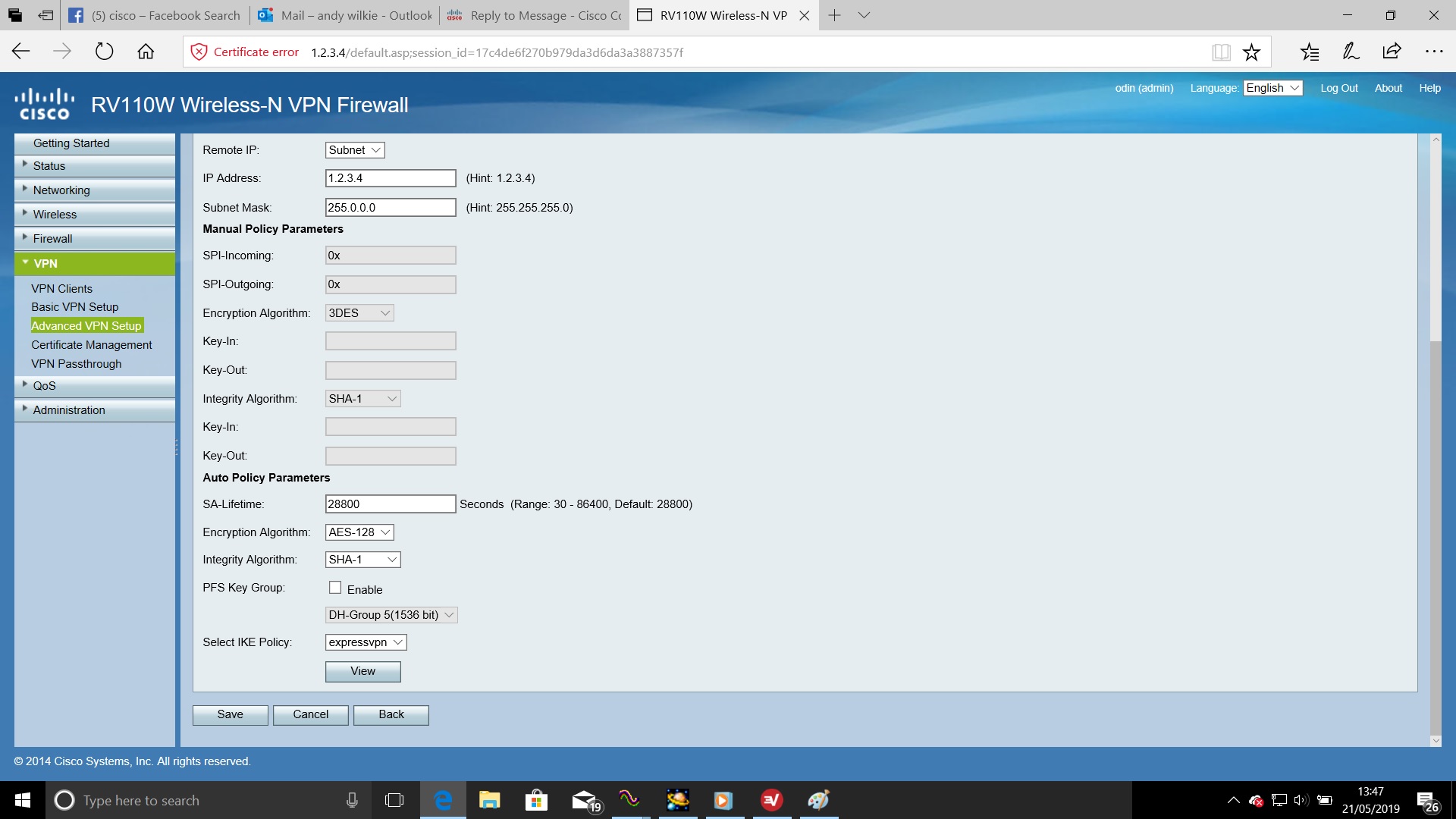Close the RV110W Wireless-N tab
This screenshot has width=1456, height=819.
point(805,15)
